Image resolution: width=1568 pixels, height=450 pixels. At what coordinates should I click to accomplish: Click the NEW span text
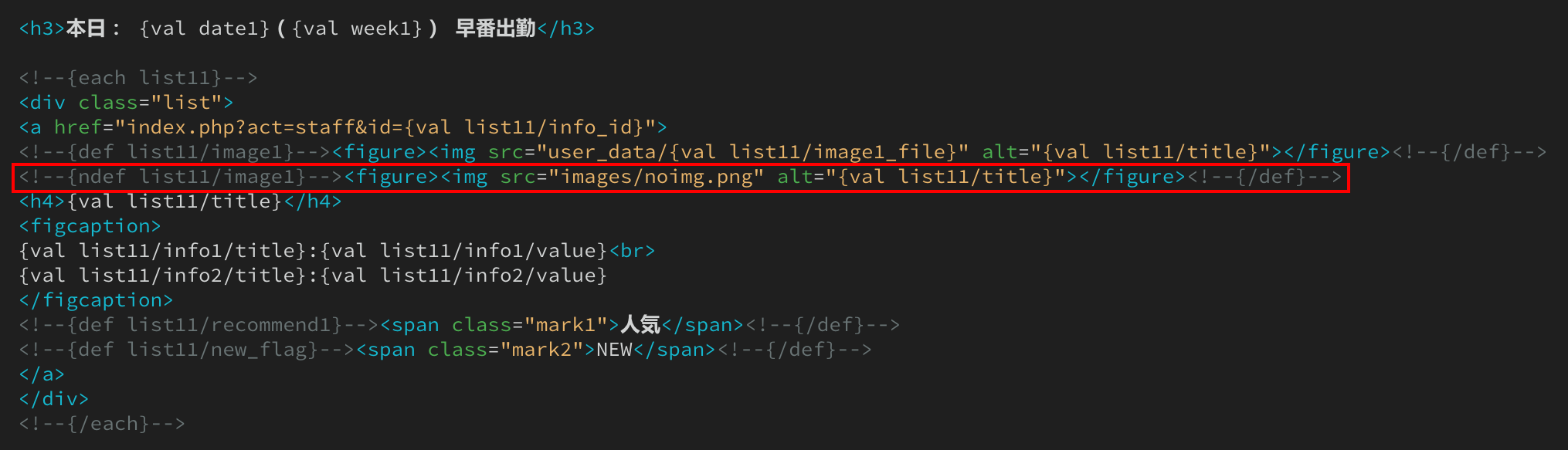[x=614, y=350]
